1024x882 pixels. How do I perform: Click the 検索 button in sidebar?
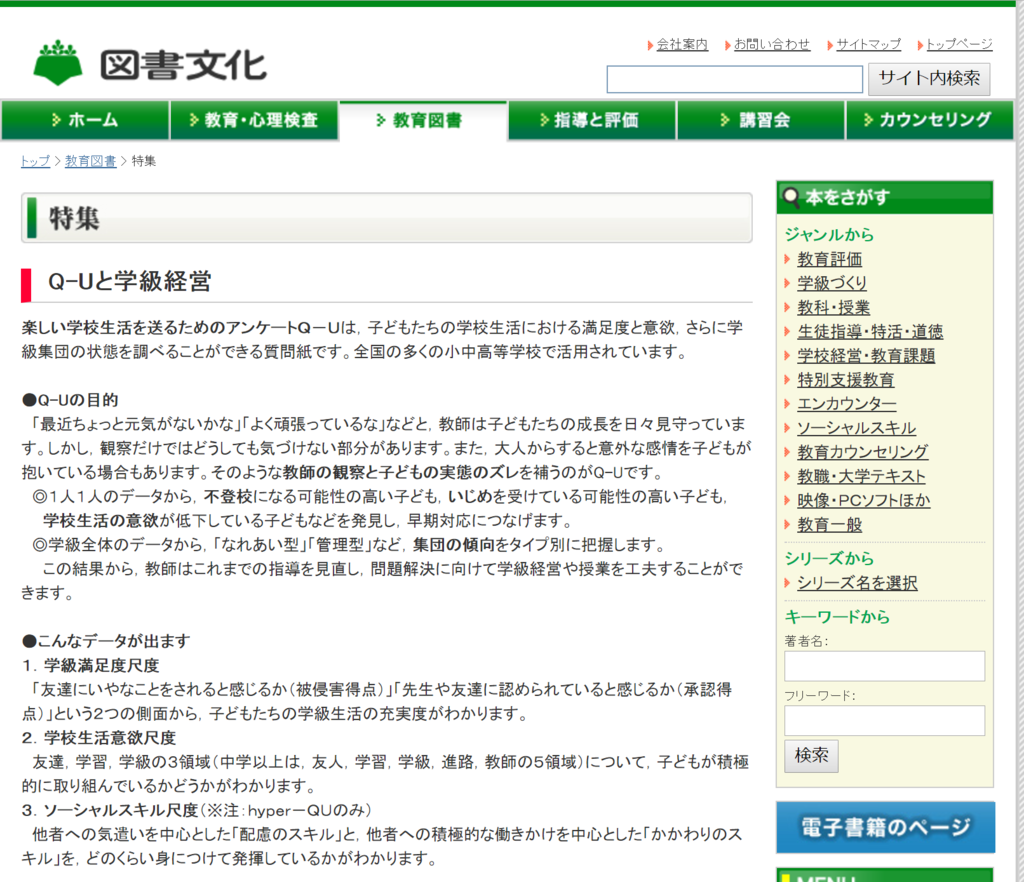click(x=811, y=755)
